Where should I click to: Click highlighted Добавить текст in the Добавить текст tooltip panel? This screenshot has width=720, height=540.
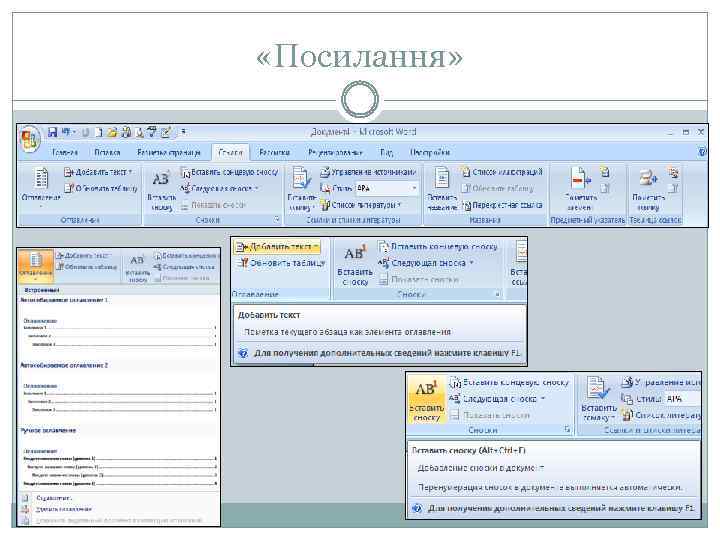tap(277, 247)
